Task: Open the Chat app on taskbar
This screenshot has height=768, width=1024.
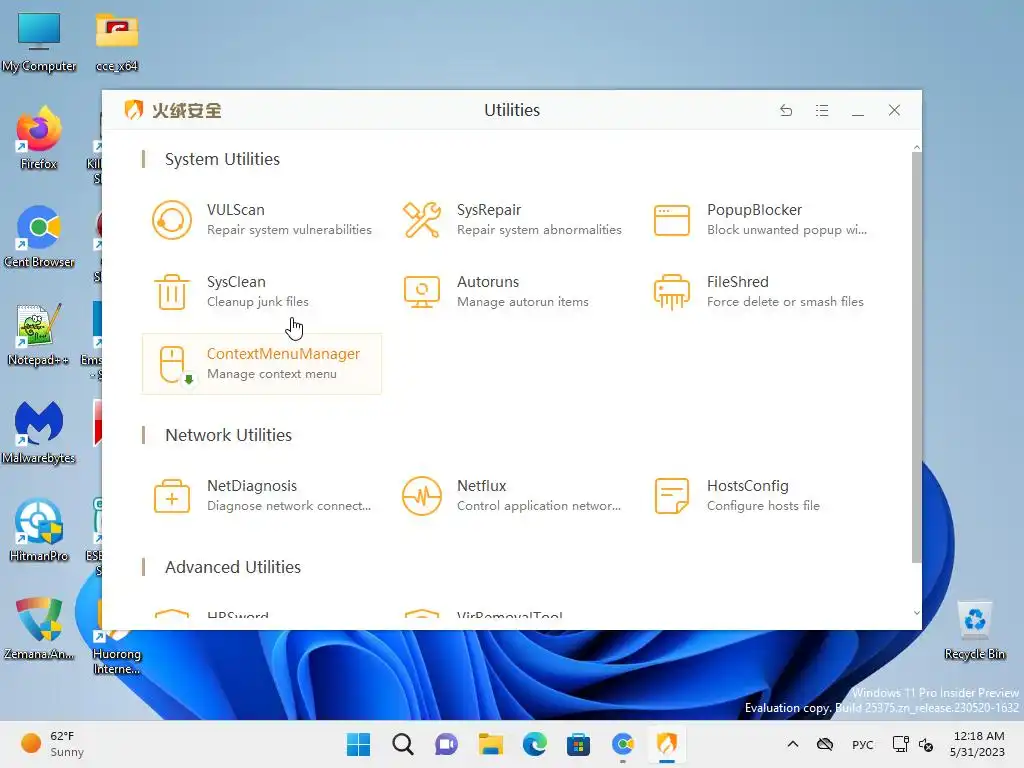Action: click(447, 744)
